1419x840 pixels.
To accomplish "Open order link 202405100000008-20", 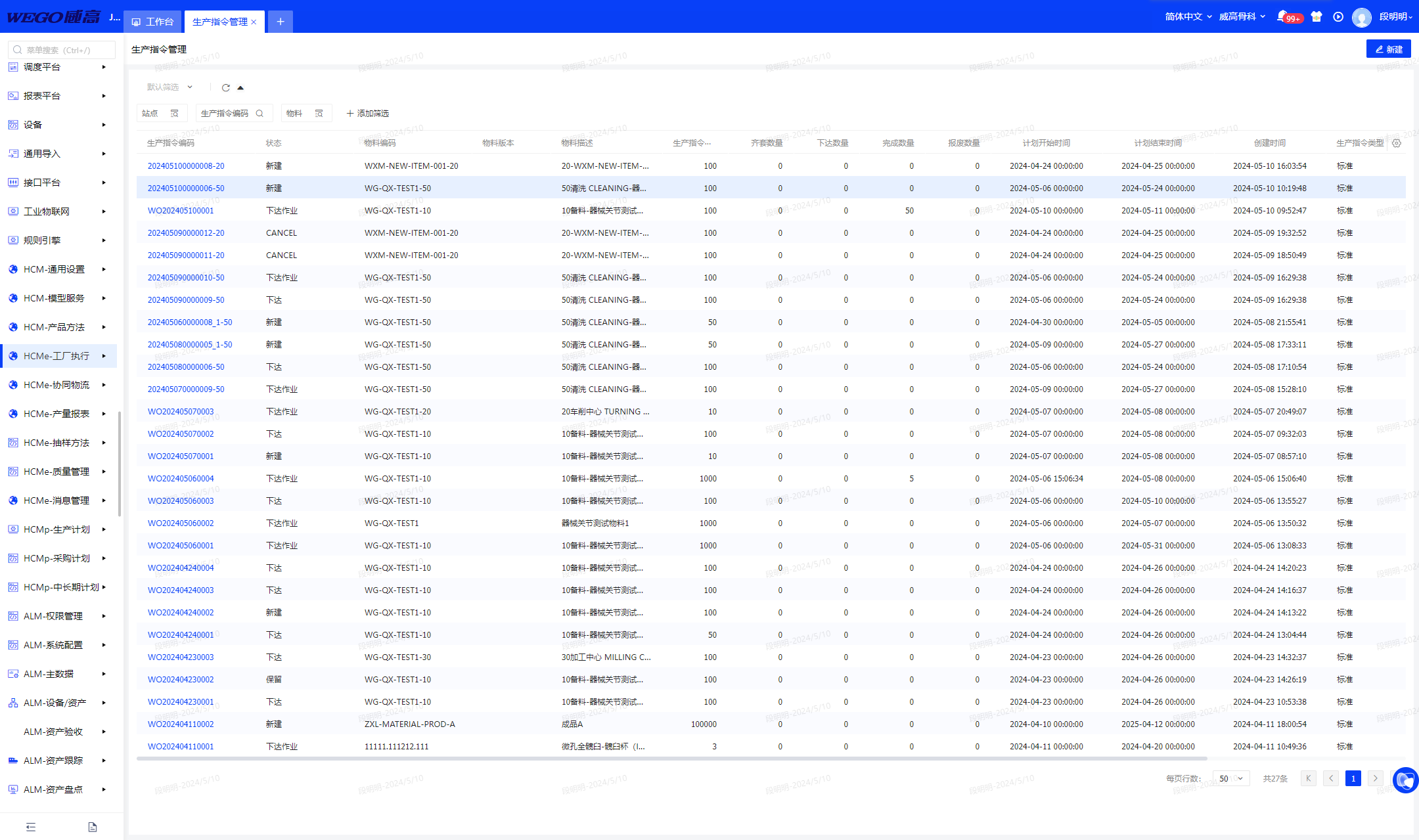I will [186, 166].
